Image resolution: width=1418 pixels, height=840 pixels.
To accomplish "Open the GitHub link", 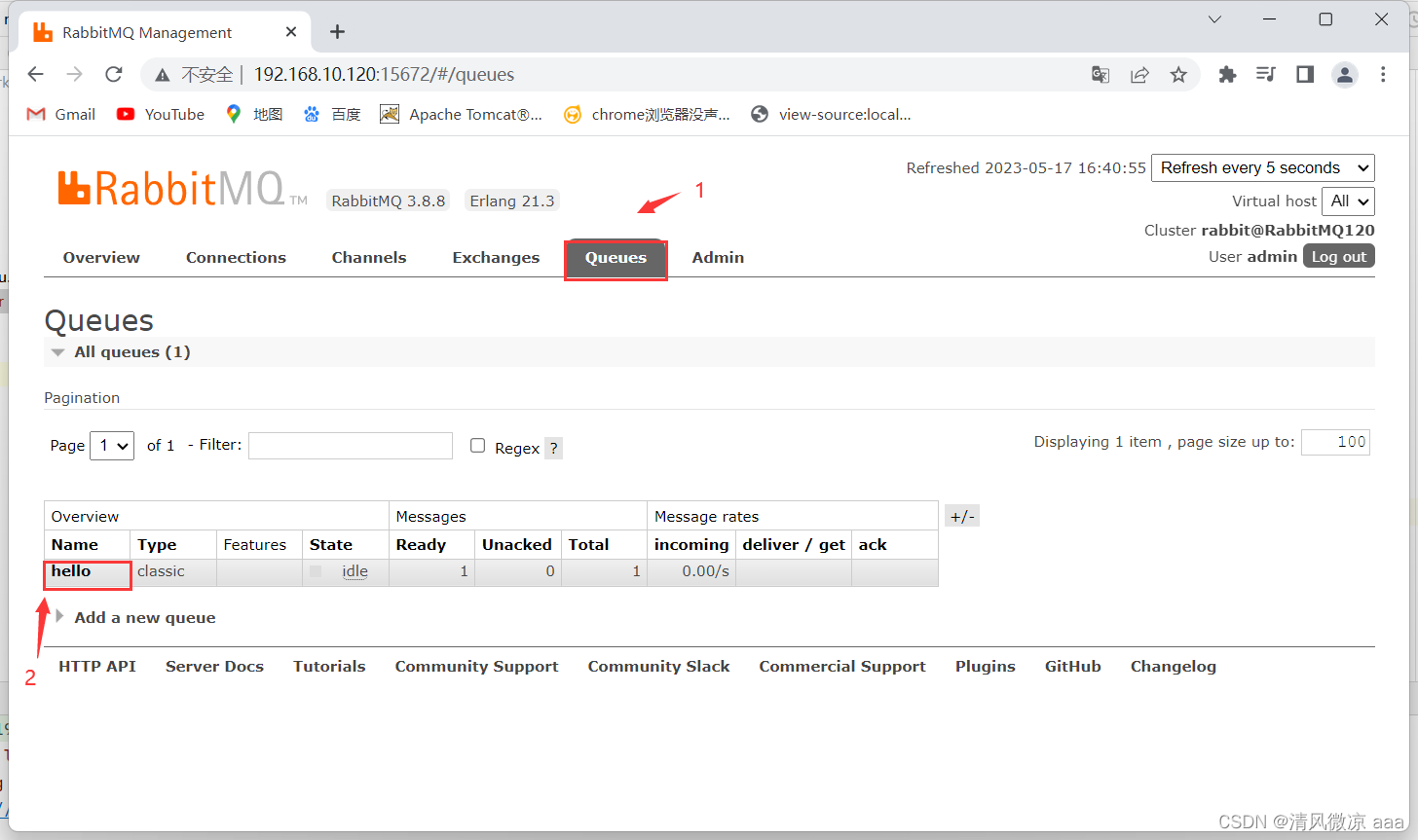I will click(1072, 667).
